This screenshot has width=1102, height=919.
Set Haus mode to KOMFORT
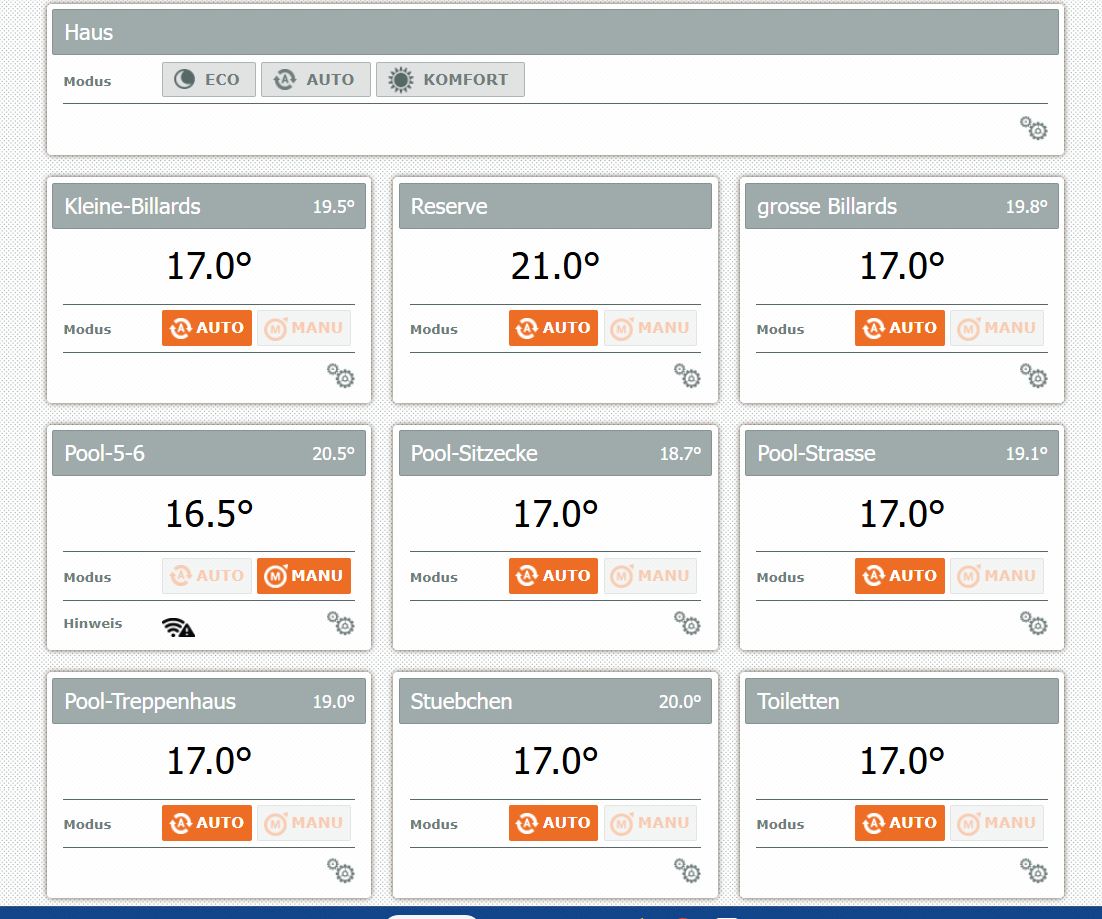tap(450, 80)
